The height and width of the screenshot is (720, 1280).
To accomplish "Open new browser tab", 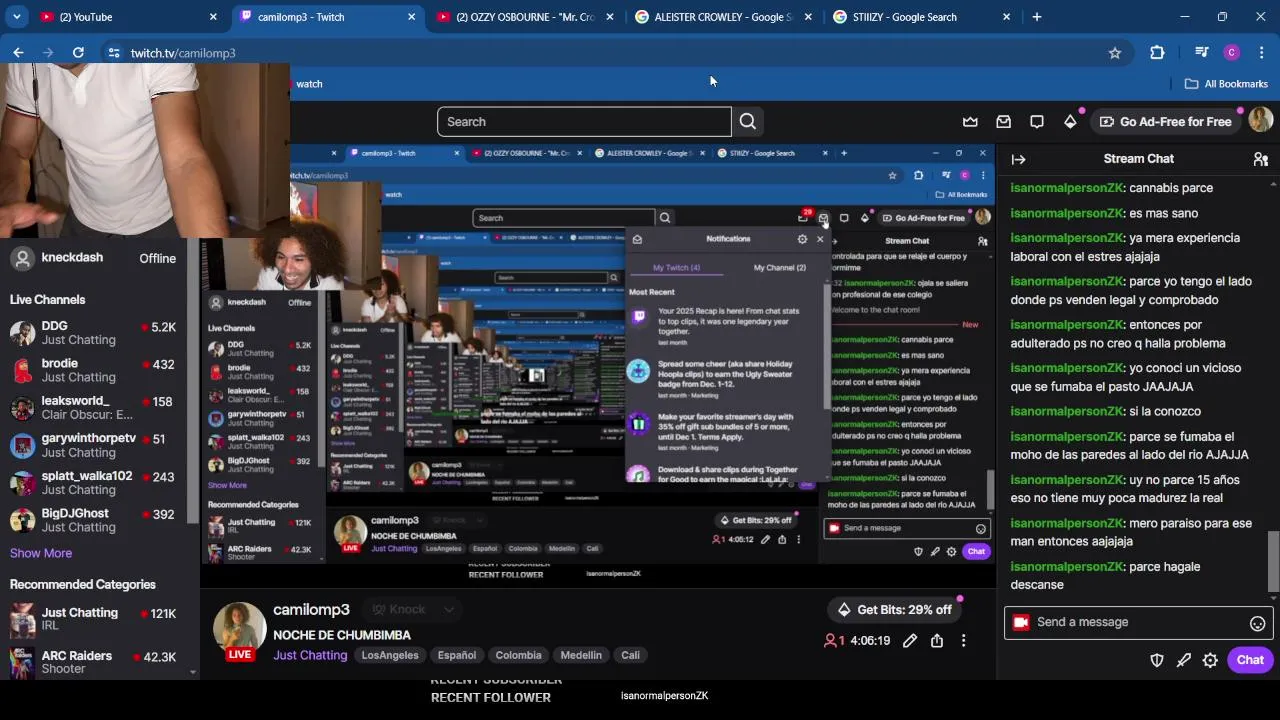I will point(1037,17).
